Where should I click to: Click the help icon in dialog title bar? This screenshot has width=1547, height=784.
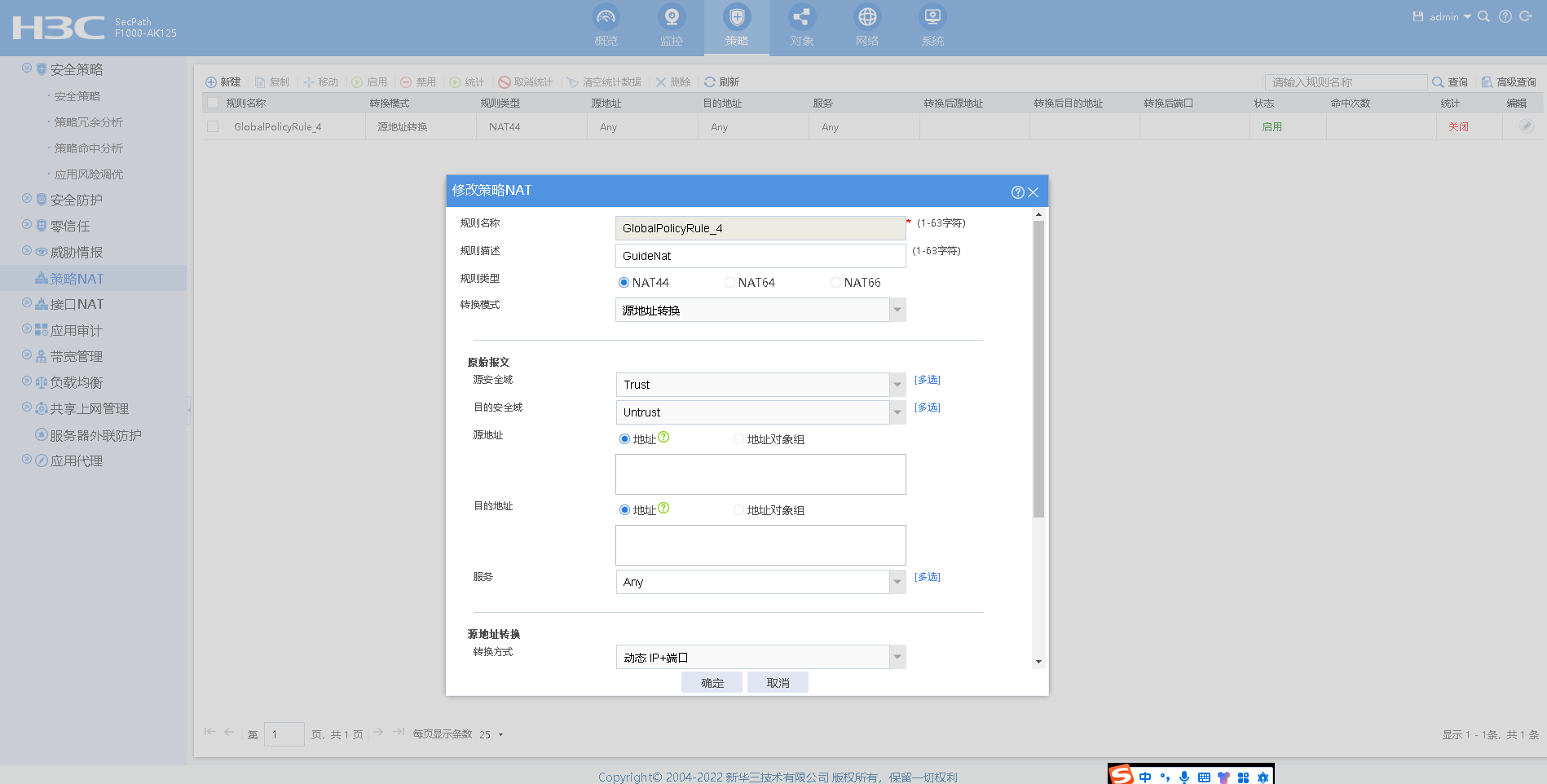pyautogui.click(x=1017, y=192)
